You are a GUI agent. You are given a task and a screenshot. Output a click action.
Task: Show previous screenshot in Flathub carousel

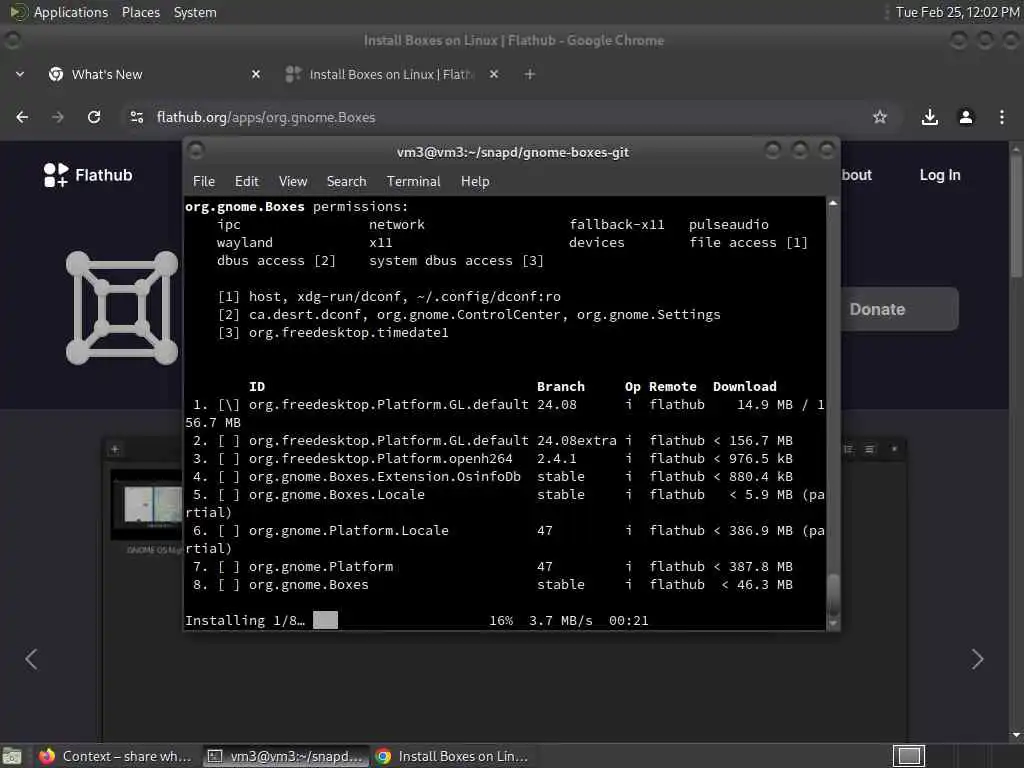pos(31,659)
